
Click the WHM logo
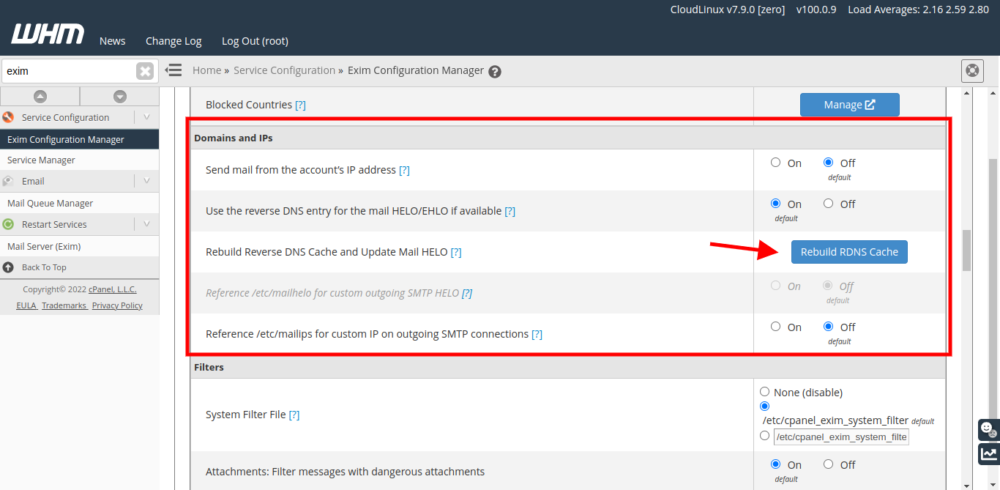pyautogui.click(x=47, y=34)
